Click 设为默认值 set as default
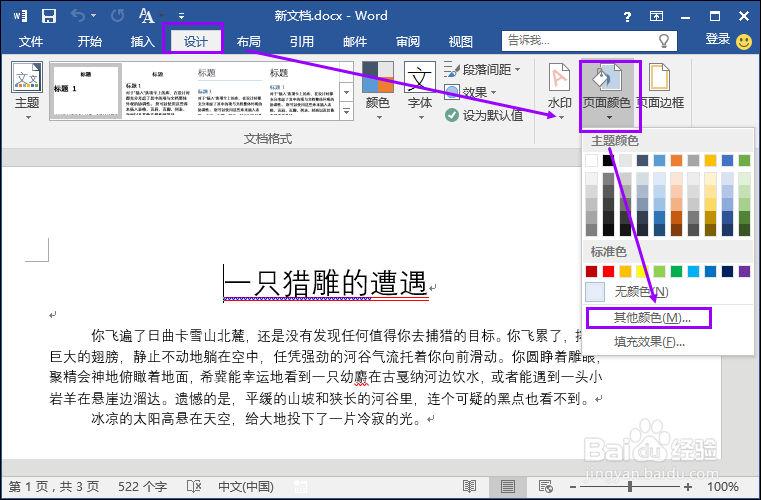 coord(484,115)
